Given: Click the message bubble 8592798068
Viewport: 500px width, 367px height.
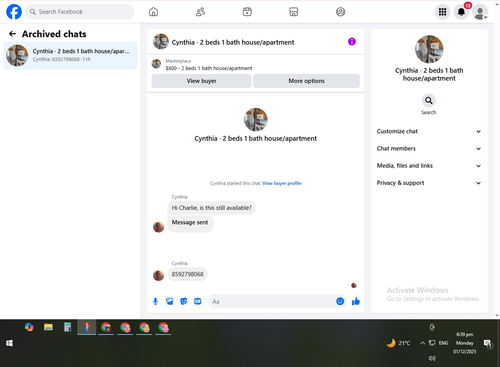Looking at the screenshot, I should point(188,274).
